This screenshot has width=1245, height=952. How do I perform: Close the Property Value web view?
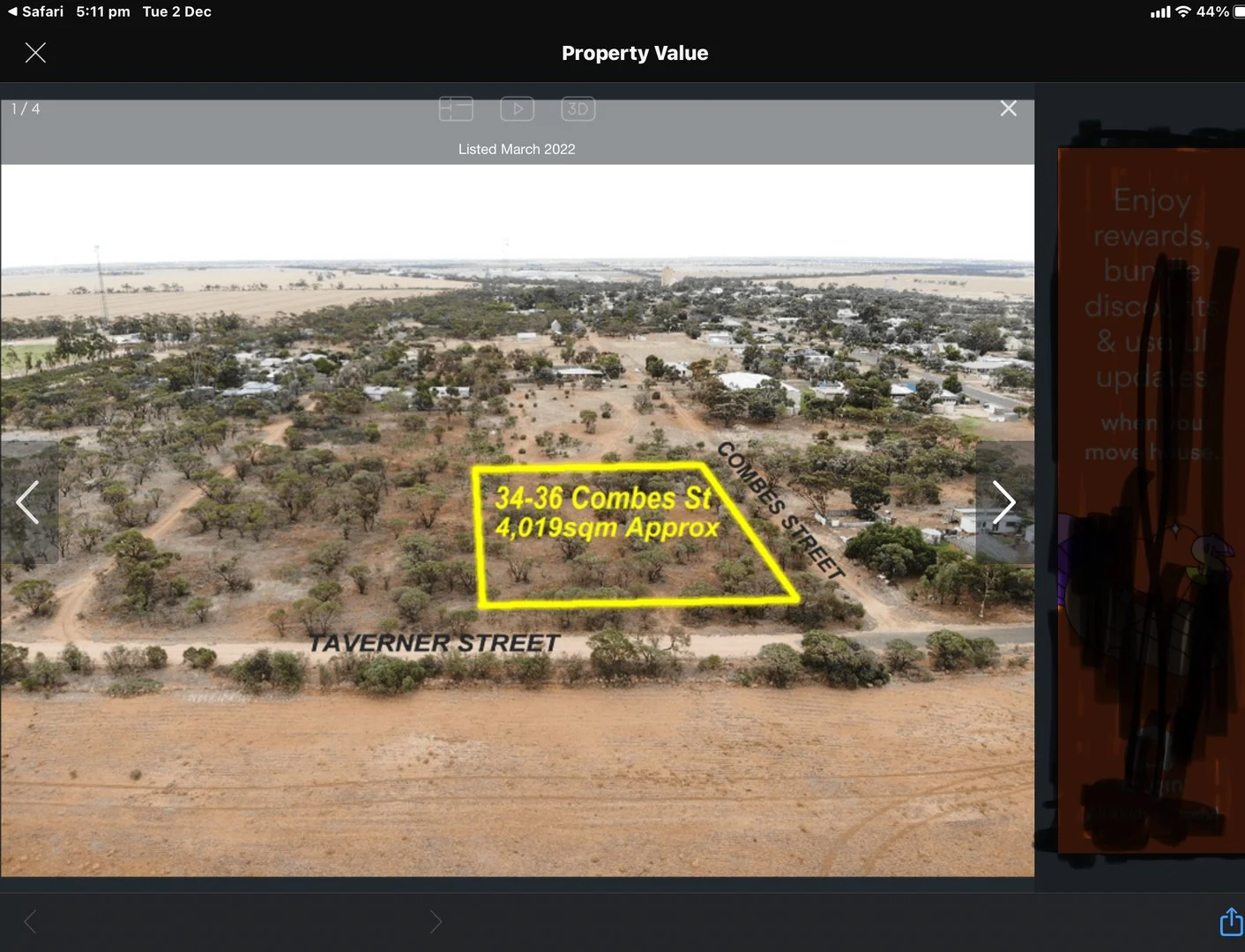(x=35, y=53)
